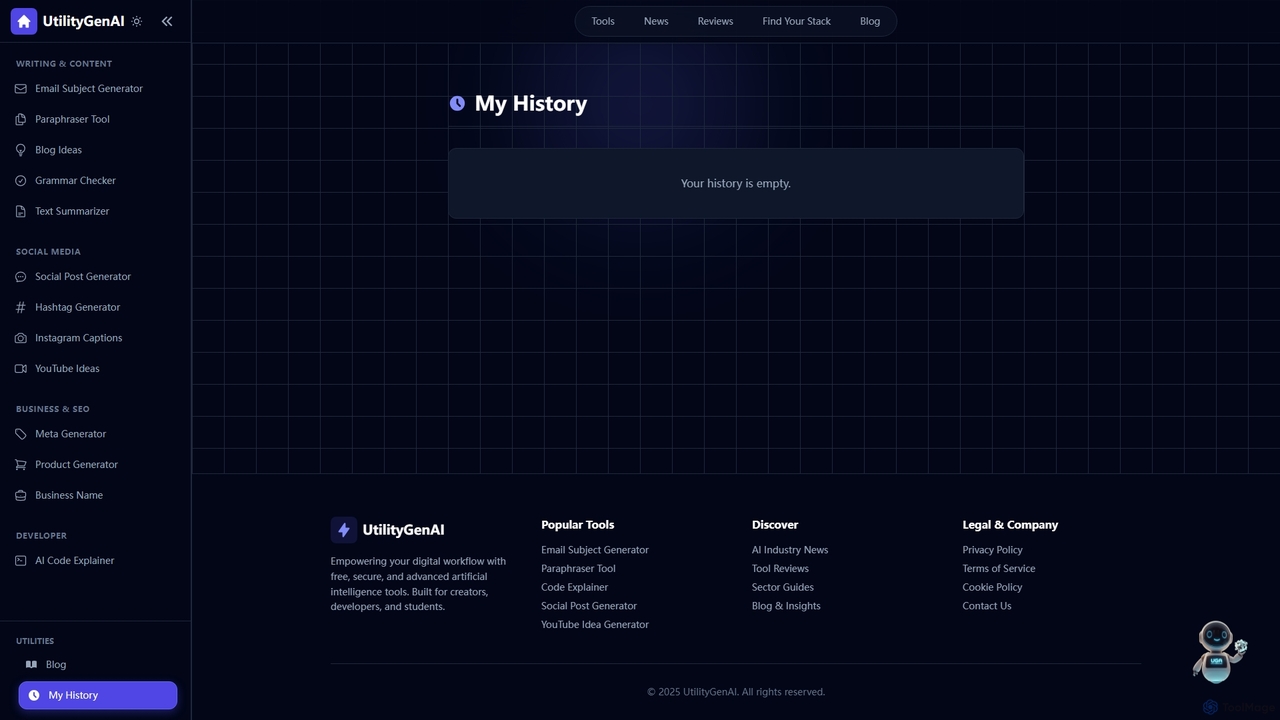Open Cookie Policy footer link
The image size is (1280, 720).
point(992,587)
